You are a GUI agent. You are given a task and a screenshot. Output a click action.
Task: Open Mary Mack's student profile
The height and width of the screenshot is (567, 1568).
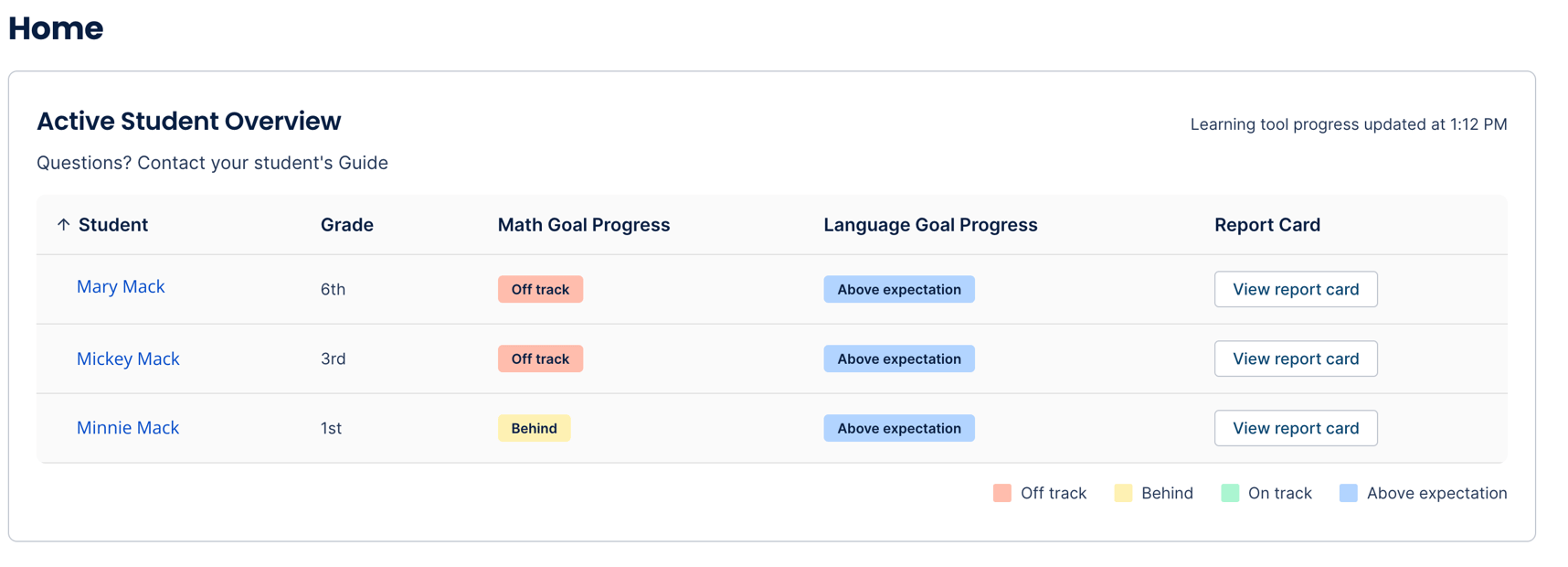click(120, 286)
